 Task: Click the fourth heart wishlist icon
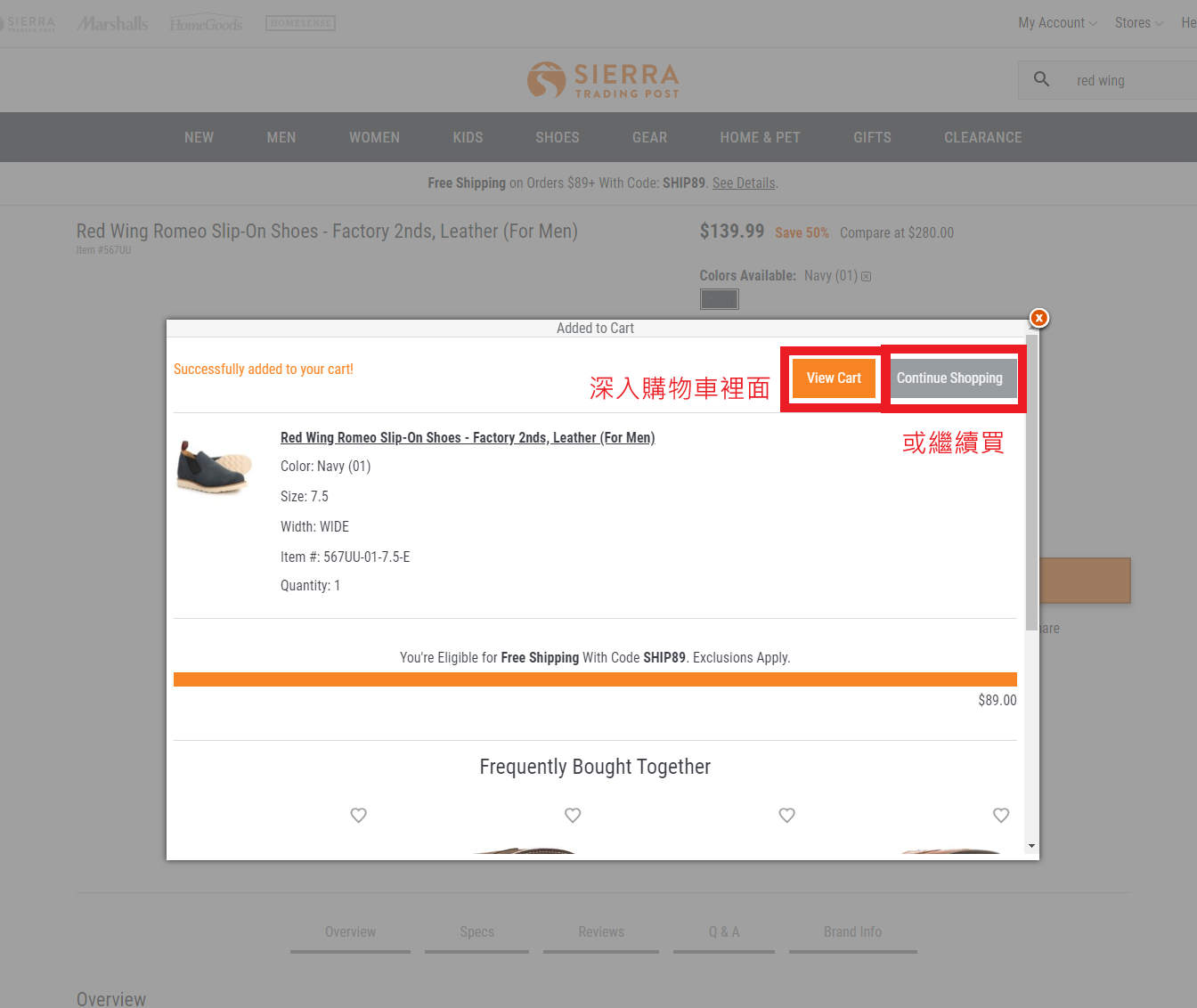click(x=1001, y=815)
